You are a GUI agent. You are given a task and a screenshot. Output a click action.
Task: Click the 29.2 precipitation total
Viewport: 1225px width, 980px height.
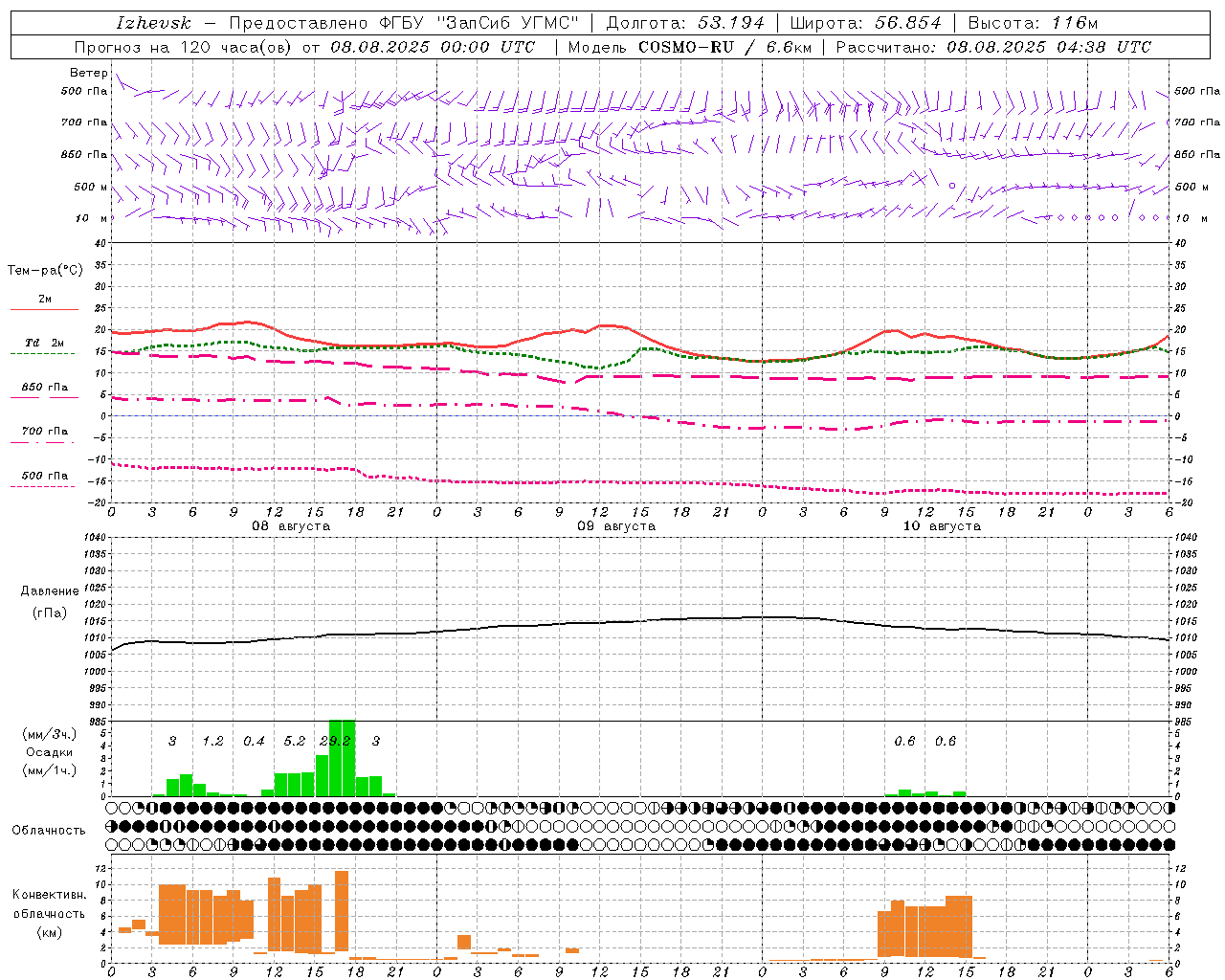click(x=335, y=742)
